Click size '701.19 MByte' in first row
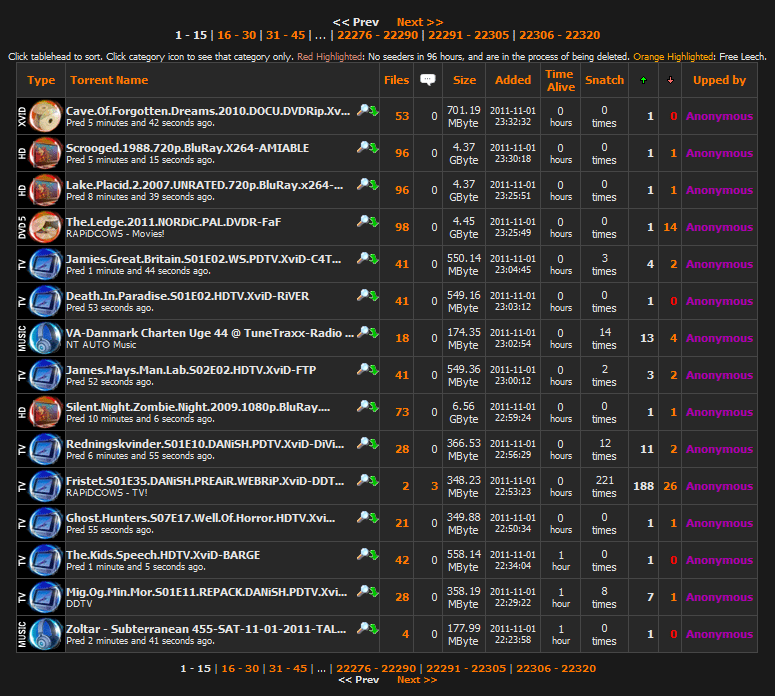The width and height of the screenshot is (775, 696). [464, 117]
